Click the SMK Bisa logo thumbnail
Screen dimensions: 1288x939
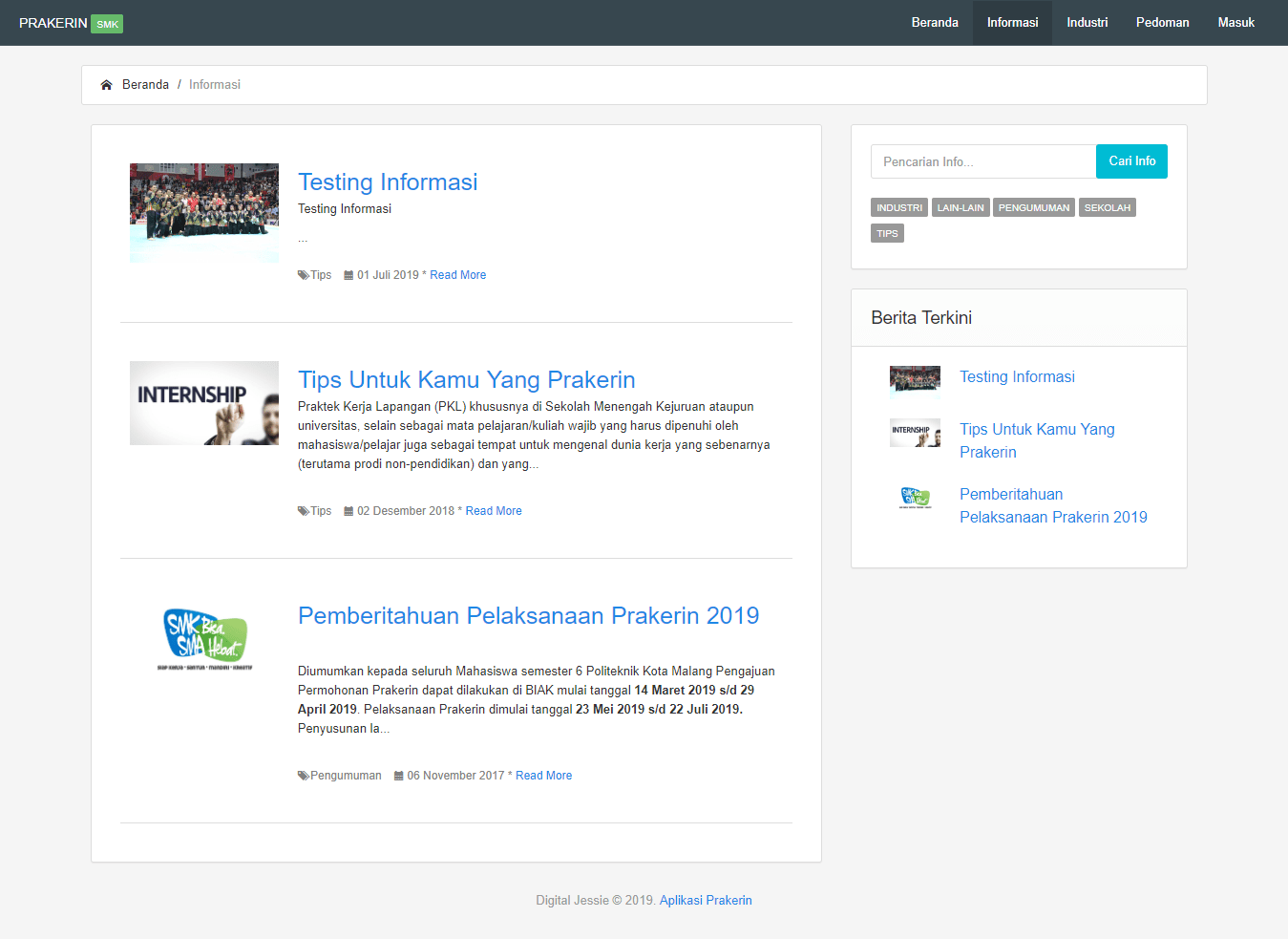204,639
